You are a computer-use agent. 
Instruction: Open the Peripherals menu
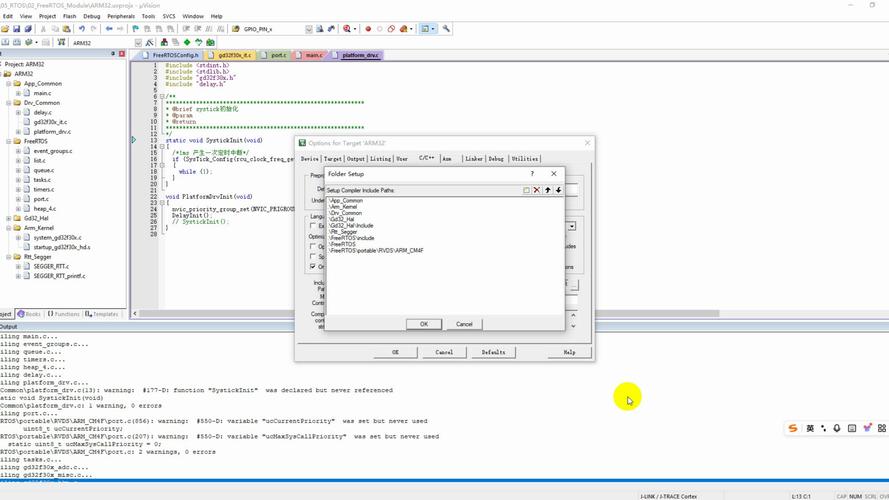[121, 16]
